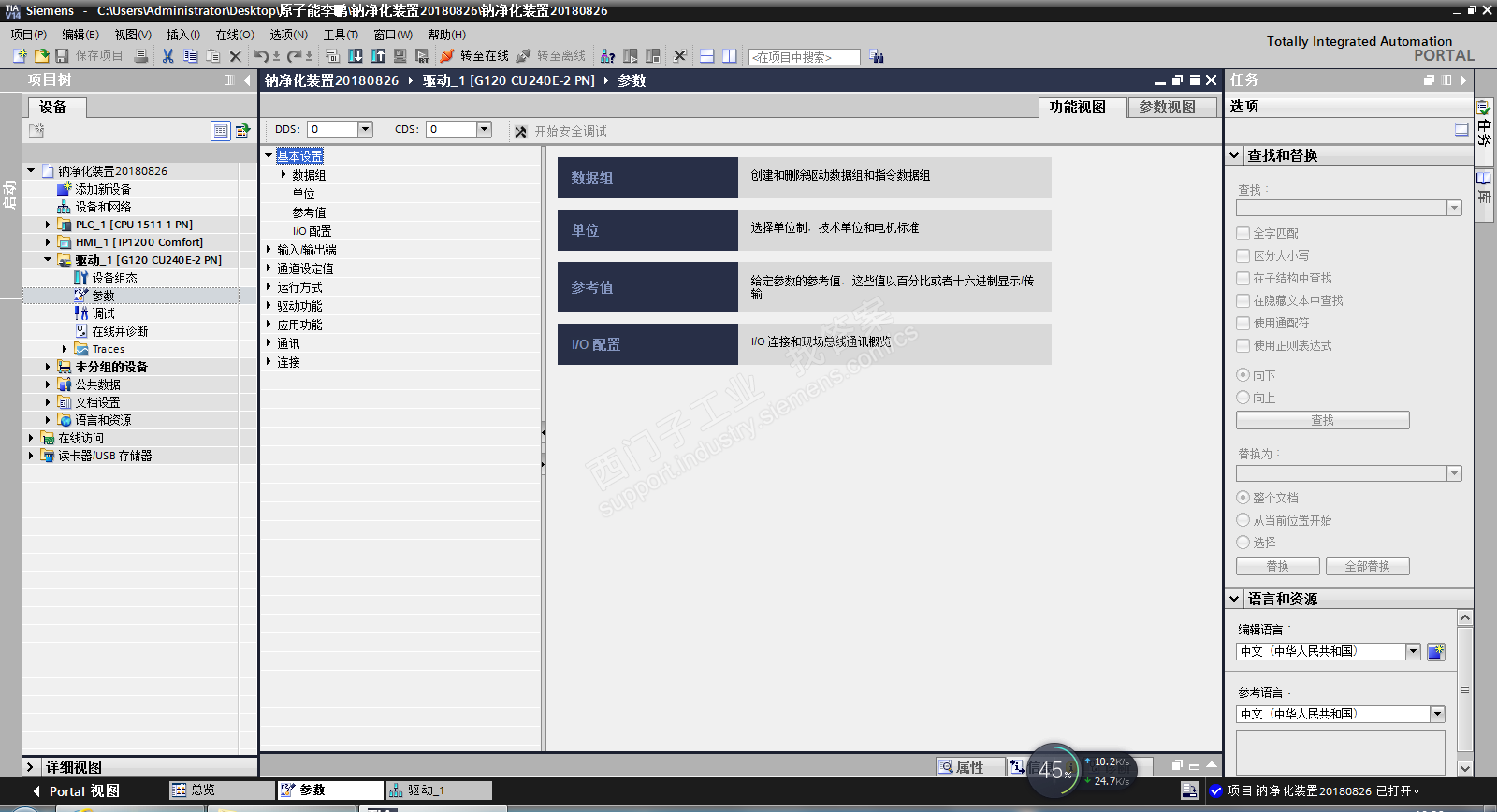This screenshot has width=1497, height=812.
Task: Click the project search binoculars icon
Action: point(876,56)
